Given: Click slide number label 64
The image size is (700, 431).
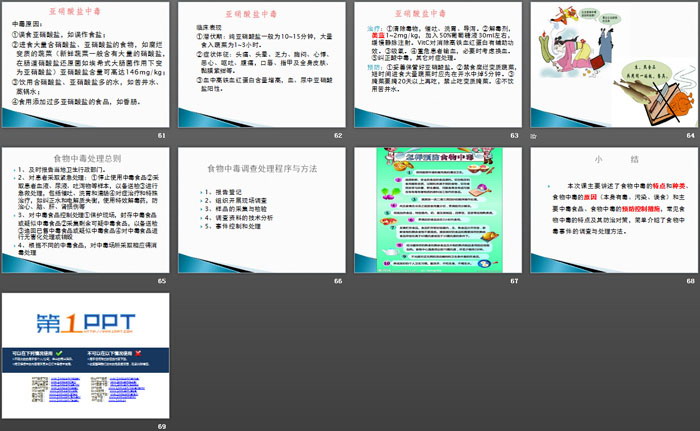Looking at the screenshot, I should pos(691,135).
